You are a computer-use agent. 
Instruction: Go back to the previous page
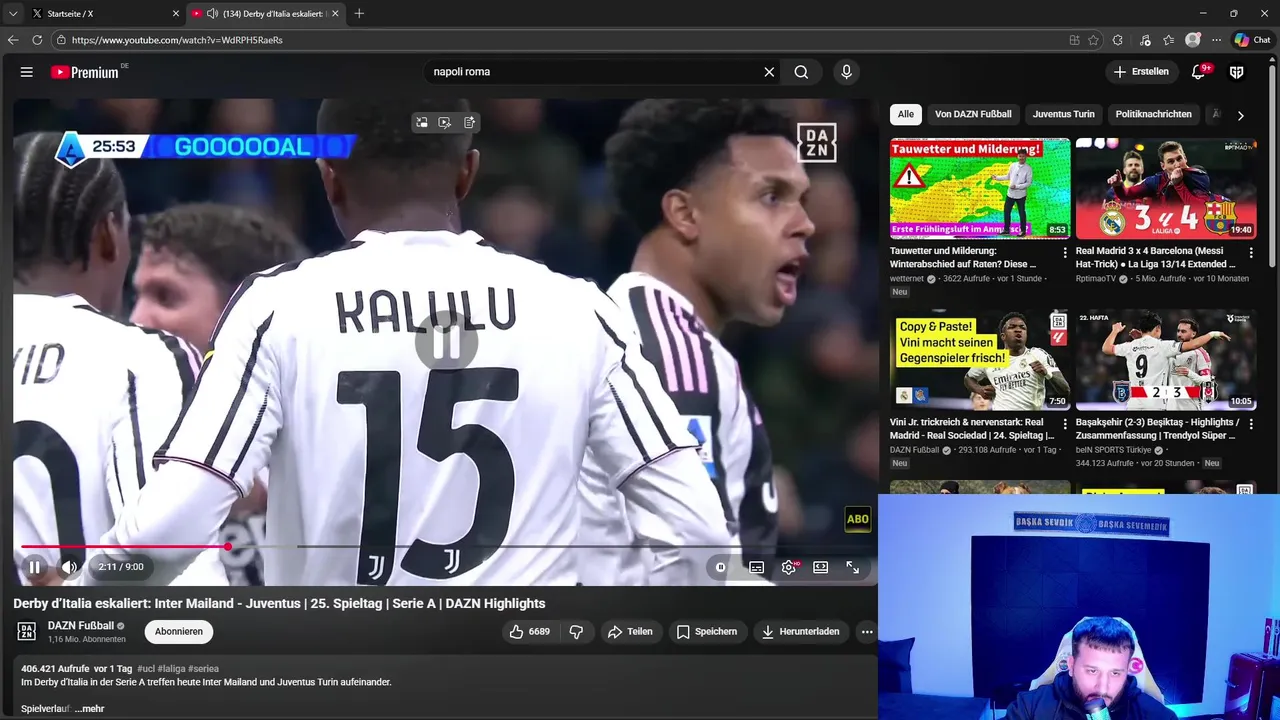pyautogui.click(x=13, y=40)
